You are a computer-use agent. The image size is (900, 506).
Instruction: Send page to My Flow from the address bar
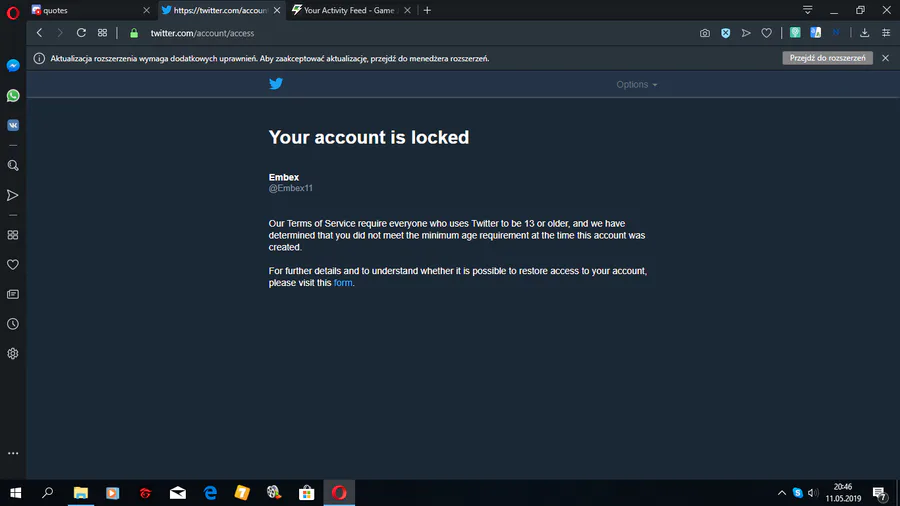pos(746,33)
